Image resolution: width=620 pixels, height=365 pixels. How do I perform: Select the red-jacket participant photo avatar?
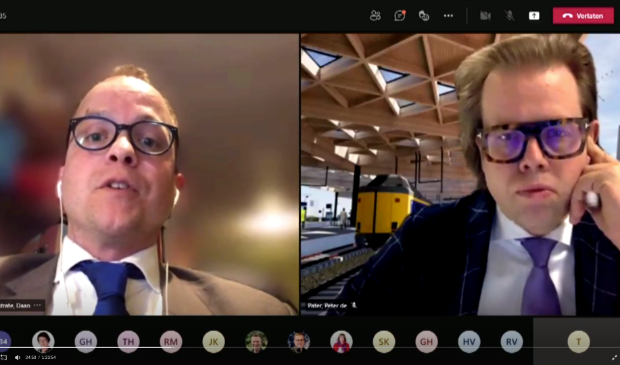[x=341, y=342]
